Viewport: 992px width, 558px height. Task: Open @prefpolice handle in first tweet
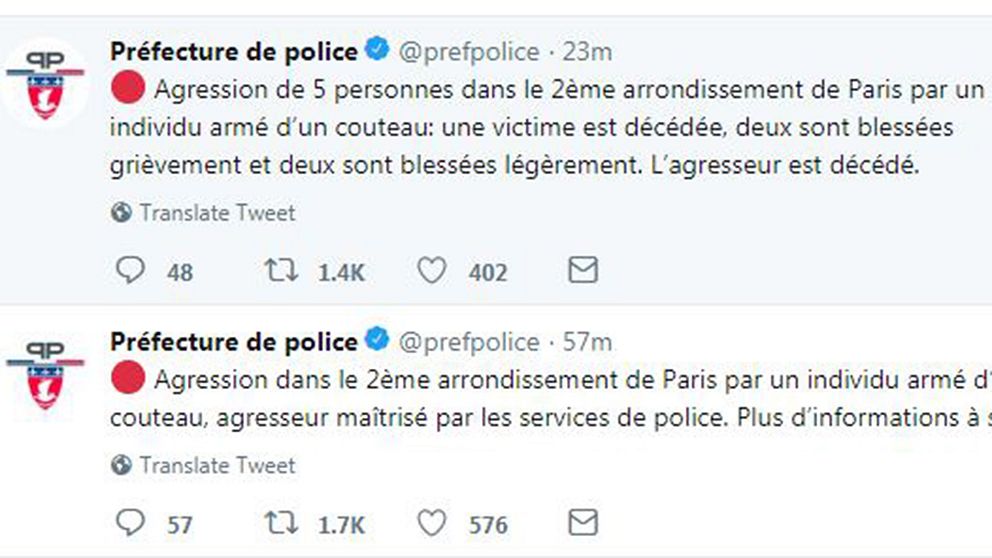[469, 52]
